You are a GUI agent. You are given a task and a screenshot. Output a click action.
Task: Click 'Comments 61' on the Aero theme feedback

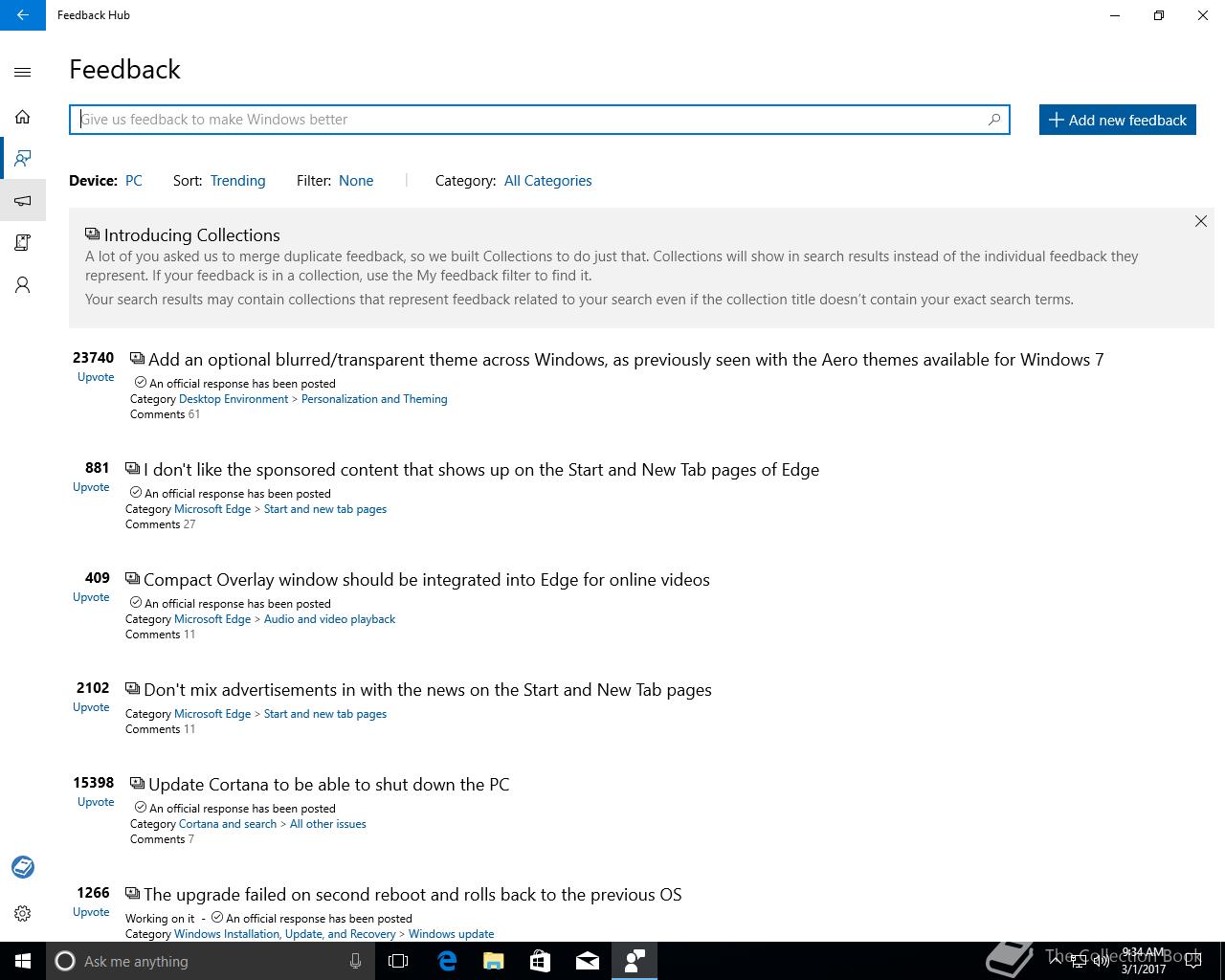point(166,414)
